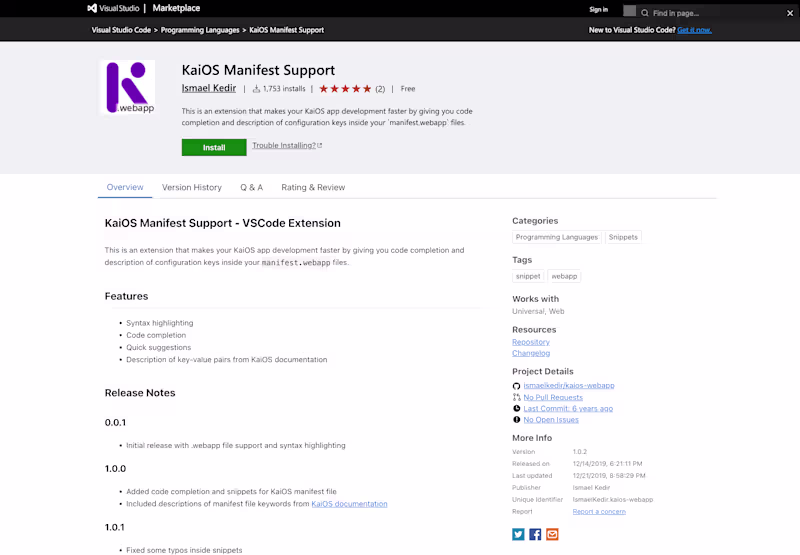Click the clock last commit icon
Screen dimensions: 800x555
coord(516,409)
